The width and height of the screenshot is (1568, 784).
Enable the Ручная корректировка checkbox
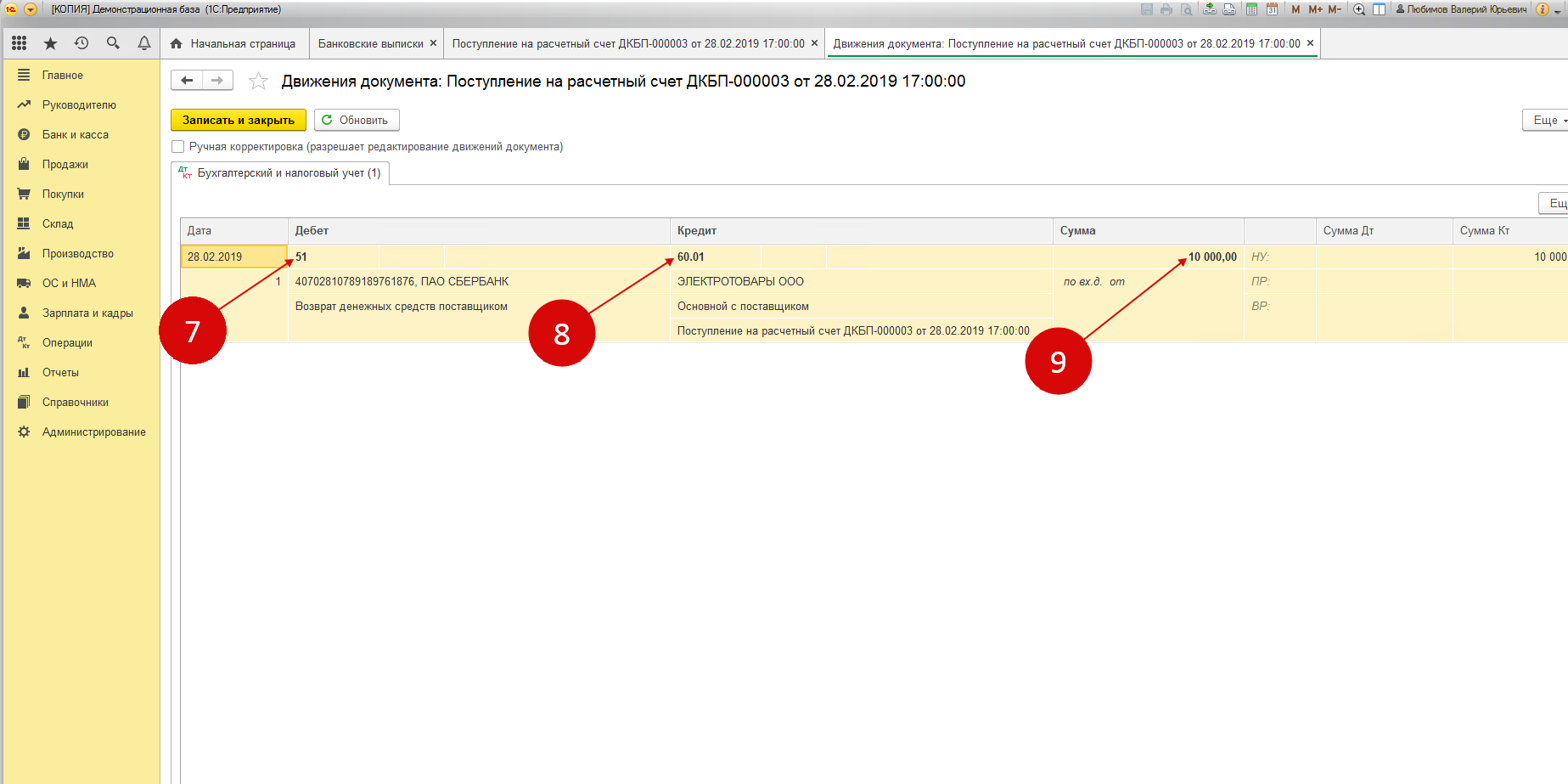point(178,147)
